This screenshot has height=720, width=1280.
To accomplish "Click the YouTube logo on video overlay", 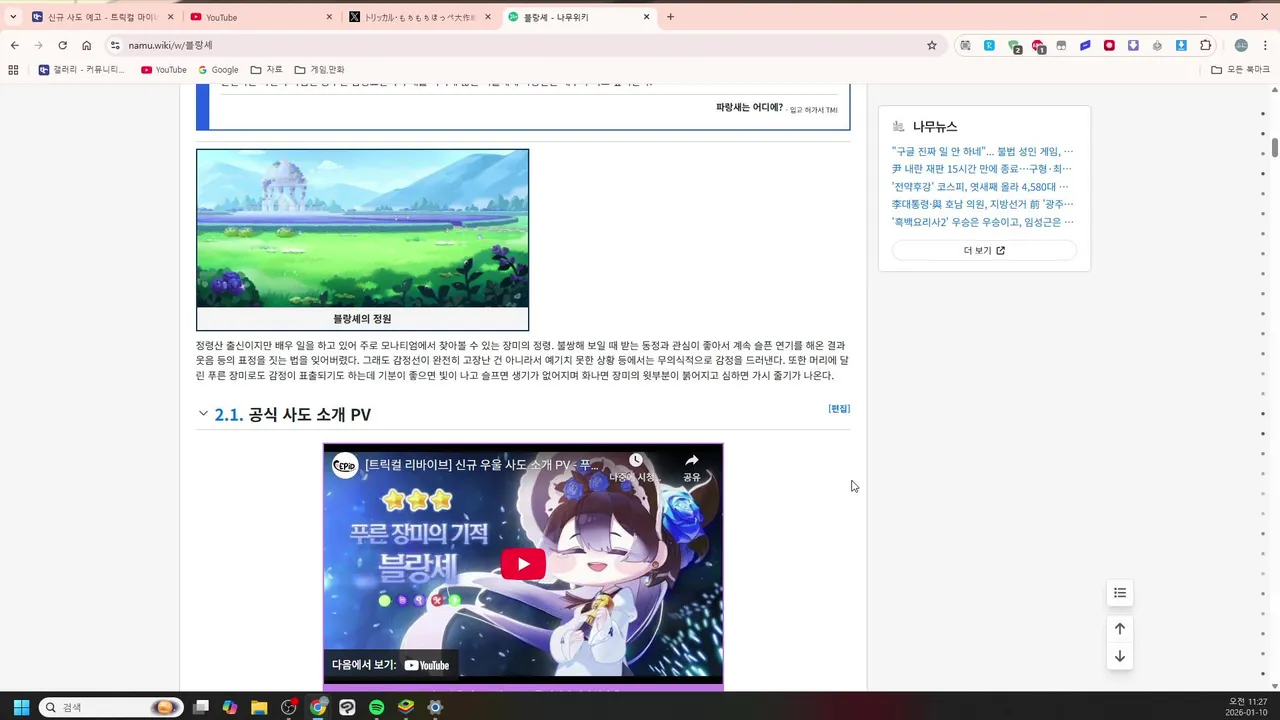I will (x=427, y=665).
